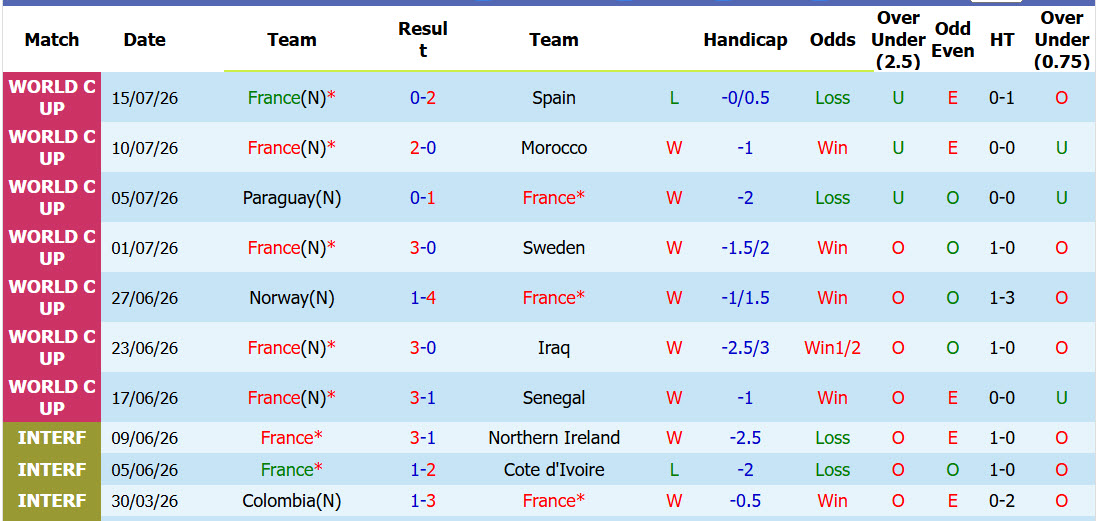
Task: Click the Spain team name
Action: click(554, 98)
